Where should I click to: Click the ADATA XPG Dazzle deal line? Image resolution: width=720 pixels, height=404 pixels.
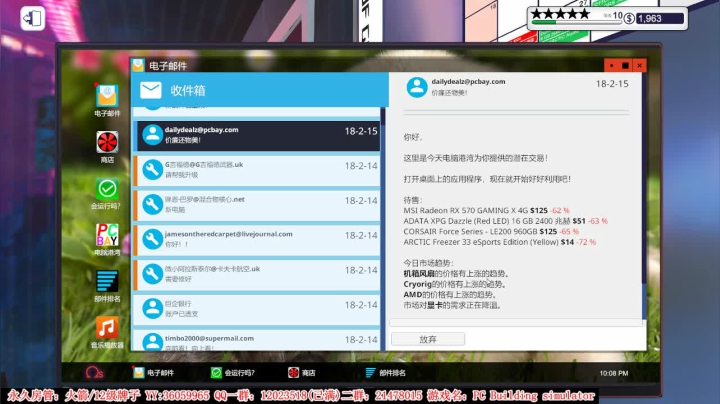click(506, 221)
